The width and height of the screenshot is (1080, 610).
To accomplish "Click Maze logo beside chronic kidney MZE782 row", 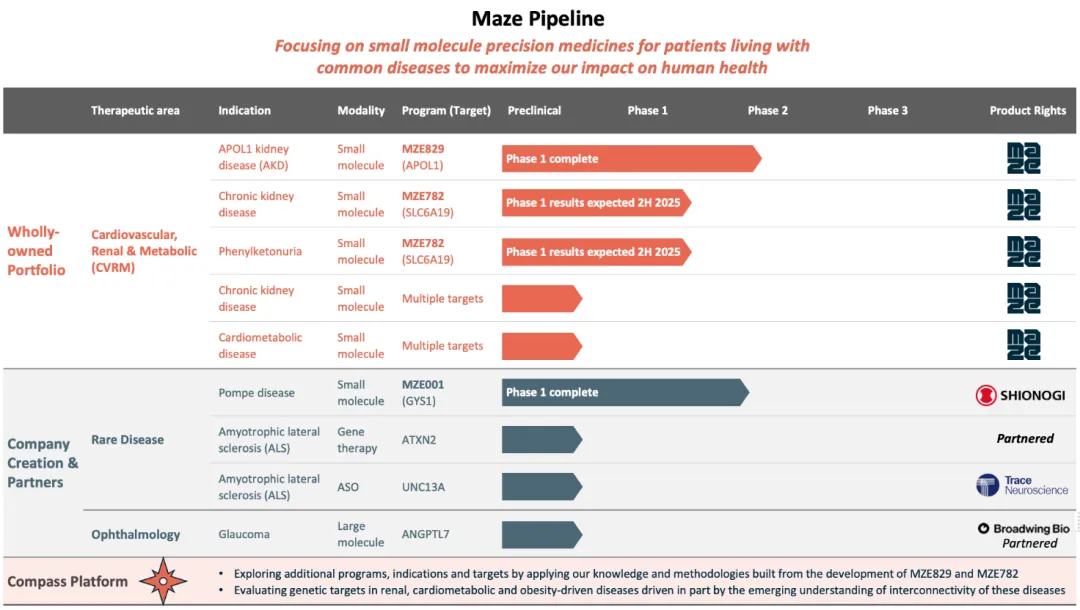I will 1023,205.
